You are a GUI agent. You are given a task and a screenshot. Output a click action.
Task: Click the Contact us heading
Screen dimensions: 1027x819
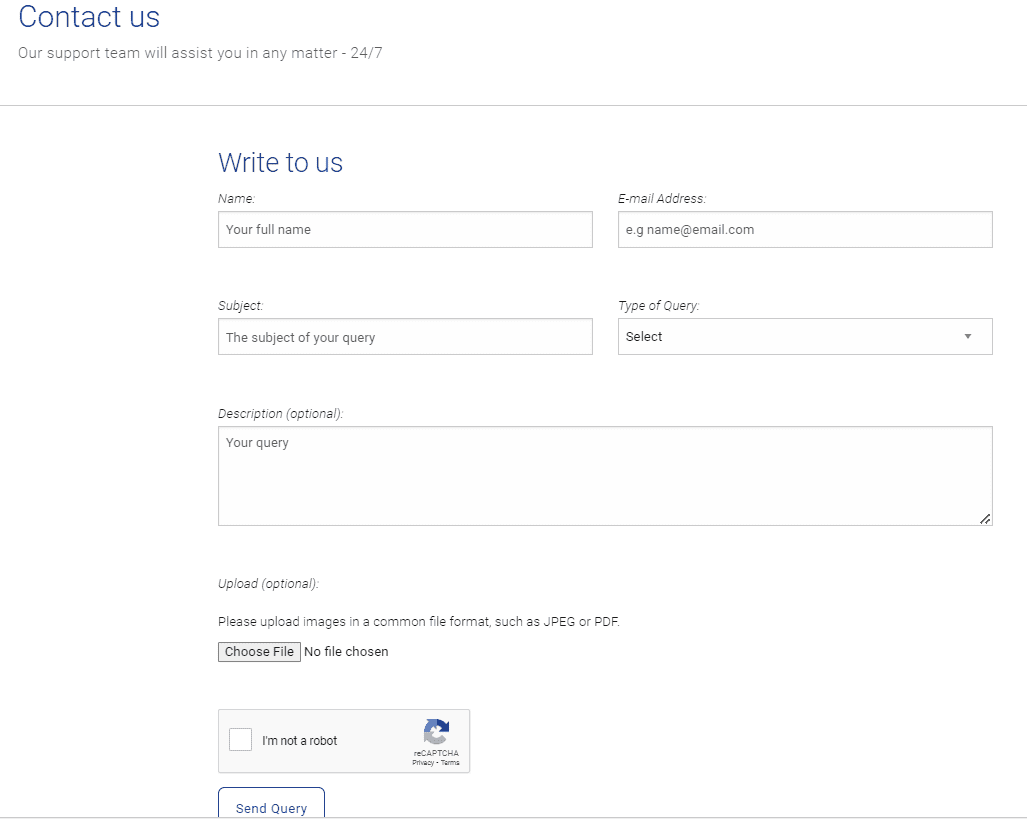(88, 17)
